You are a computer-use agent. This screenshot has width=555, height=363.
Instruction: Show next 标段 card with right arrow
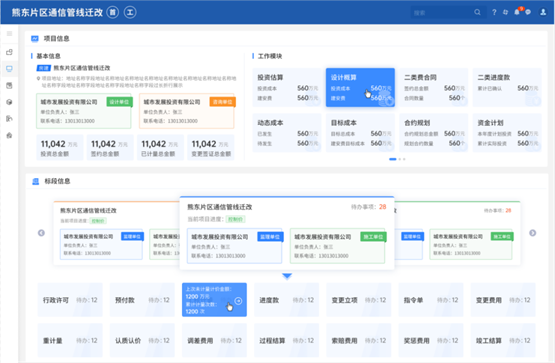click(x=533, y=233)
